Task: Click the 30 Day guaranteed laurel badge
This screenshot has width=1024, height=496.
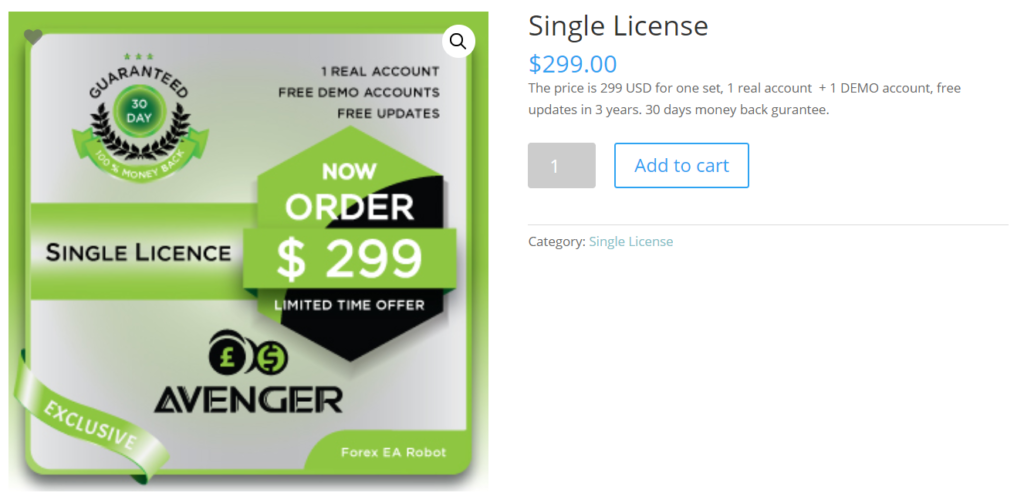Action: [x=140, y=117]
